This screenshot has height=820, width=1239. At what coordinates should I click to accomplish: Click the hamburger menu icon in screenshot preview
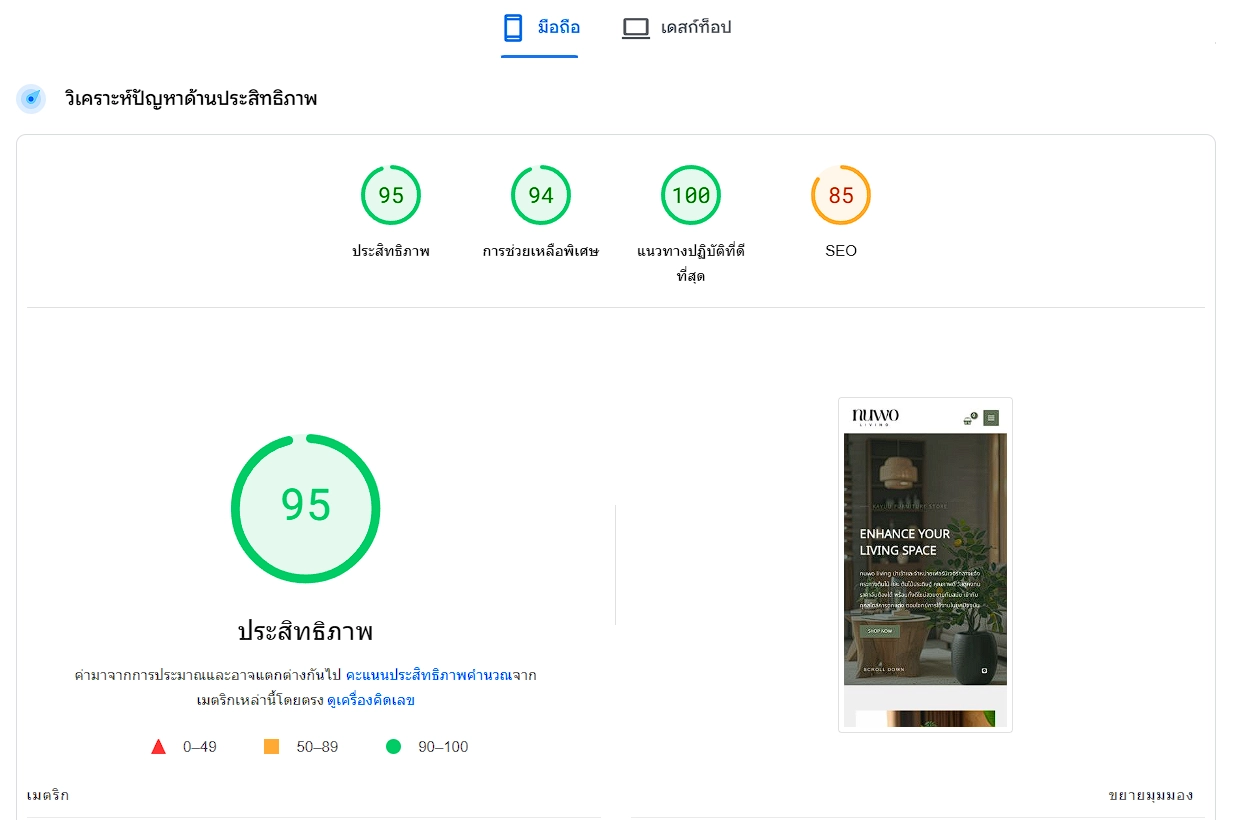(991, 418)
